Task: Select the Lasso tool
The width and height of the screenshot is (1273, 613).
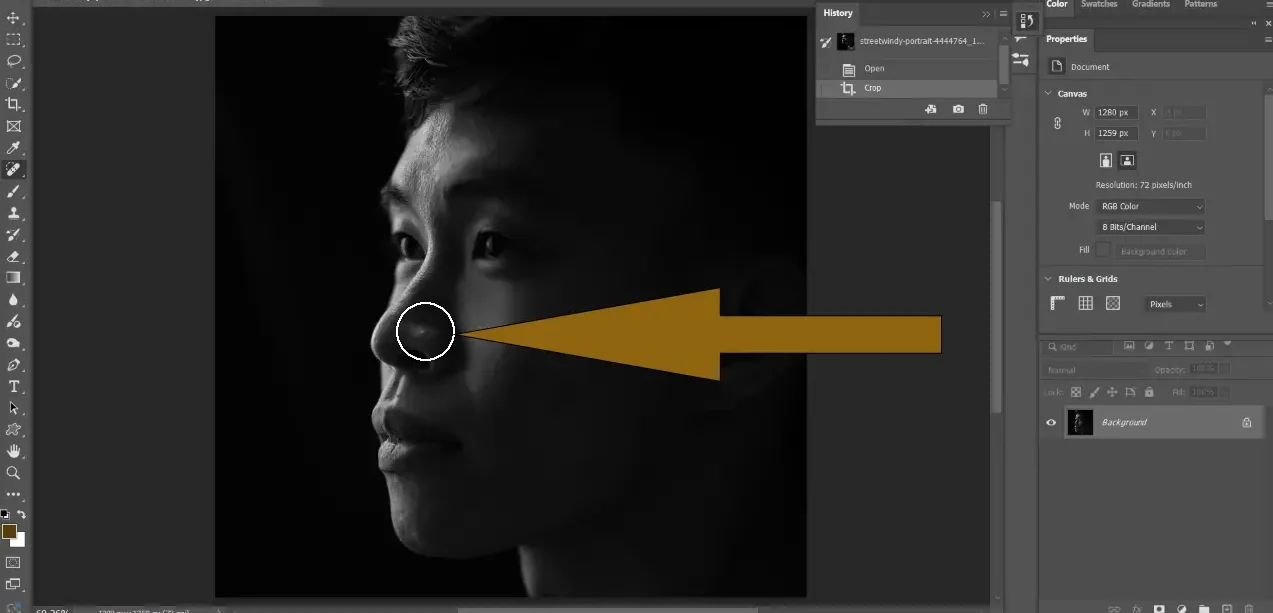Action: 14,61
